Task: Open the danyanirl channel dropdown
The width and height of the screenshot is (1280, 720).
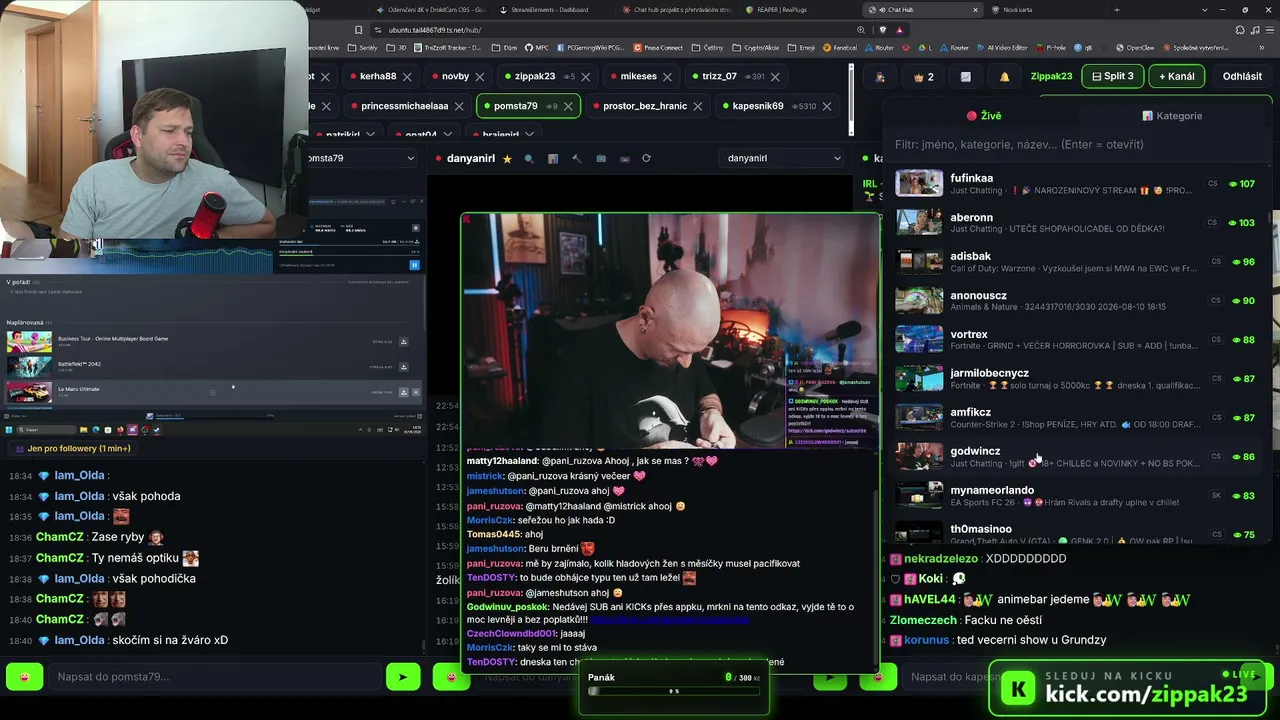Action: [x=783, y=158]
